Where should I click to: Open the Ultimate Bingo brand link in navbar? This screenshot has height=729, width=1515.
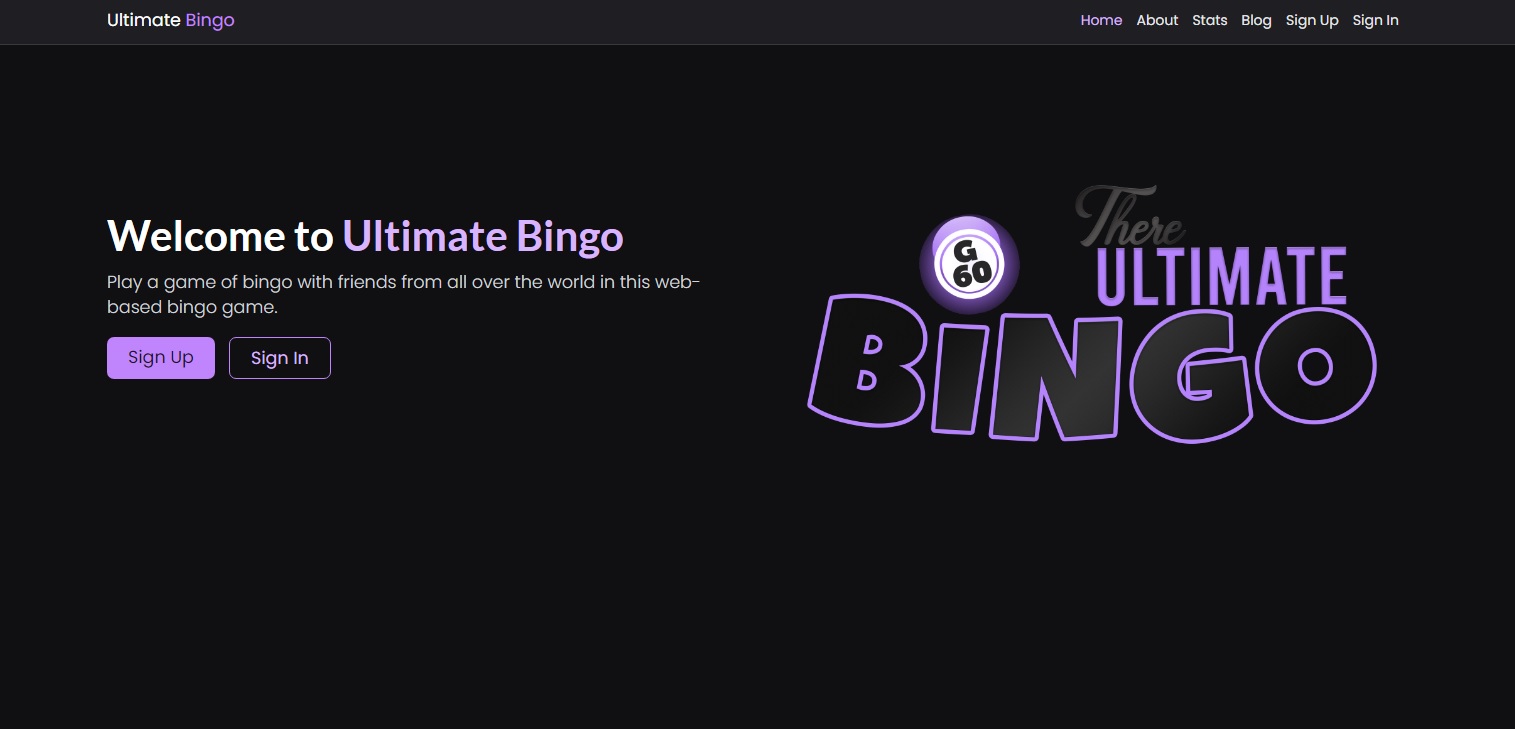coord(171,20)
